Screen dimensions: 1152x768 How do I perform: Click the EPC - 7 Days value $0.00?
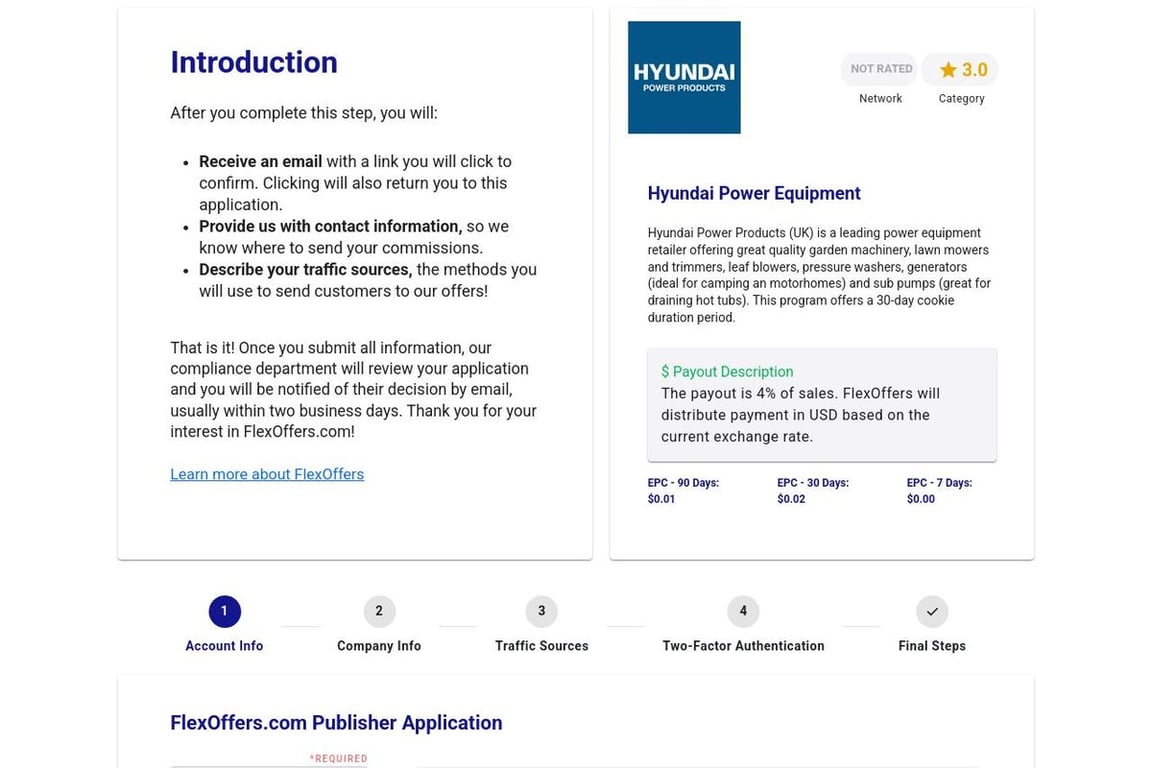pyautogui.click(x=921, y=499)
